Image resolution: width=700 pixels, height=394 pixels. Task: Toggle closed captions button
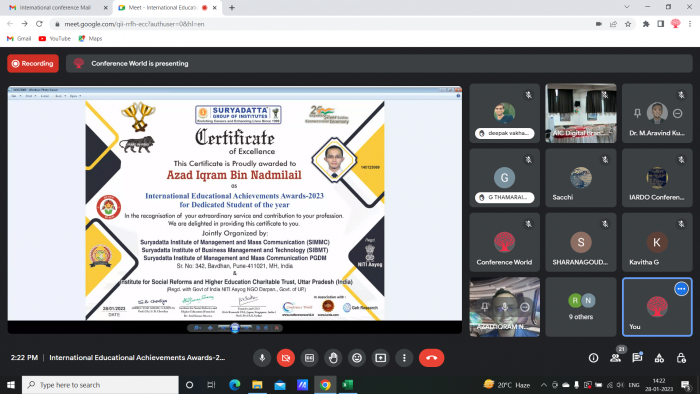tap(309, 358)
